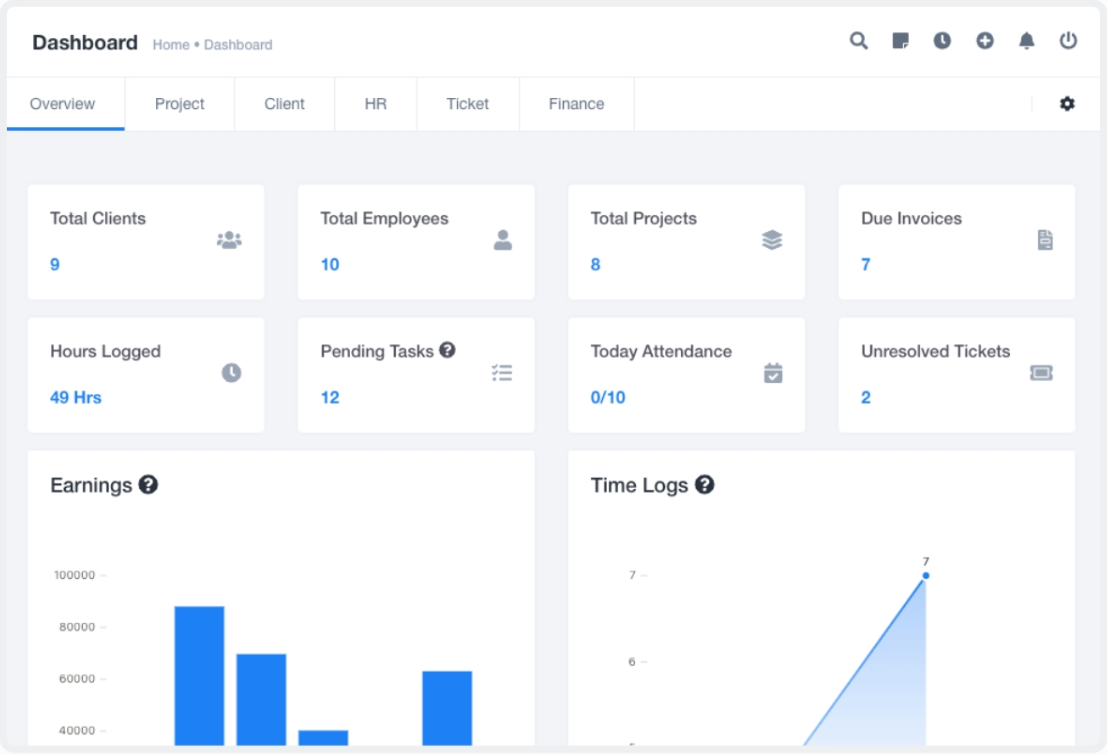Screen dimensions: 1107x755
Task: Click the Earnings chart heading
Action: pyautogui.click(x=91, y=485)
